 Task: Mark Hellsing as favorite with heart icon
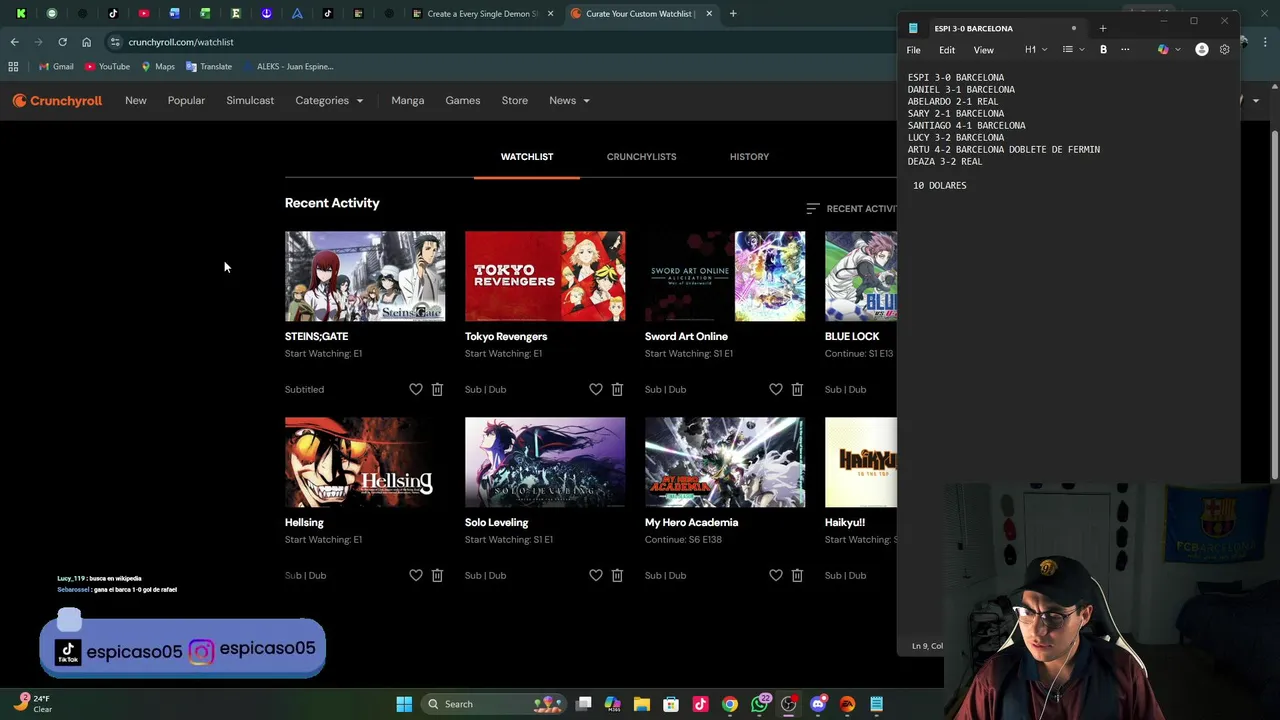pyautogui.click(x=416, y=575)
